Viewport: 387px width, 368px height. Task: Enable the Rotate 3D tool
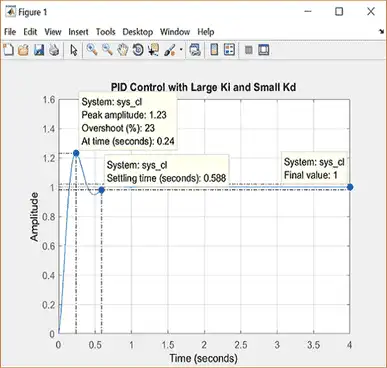coord(138,50)
